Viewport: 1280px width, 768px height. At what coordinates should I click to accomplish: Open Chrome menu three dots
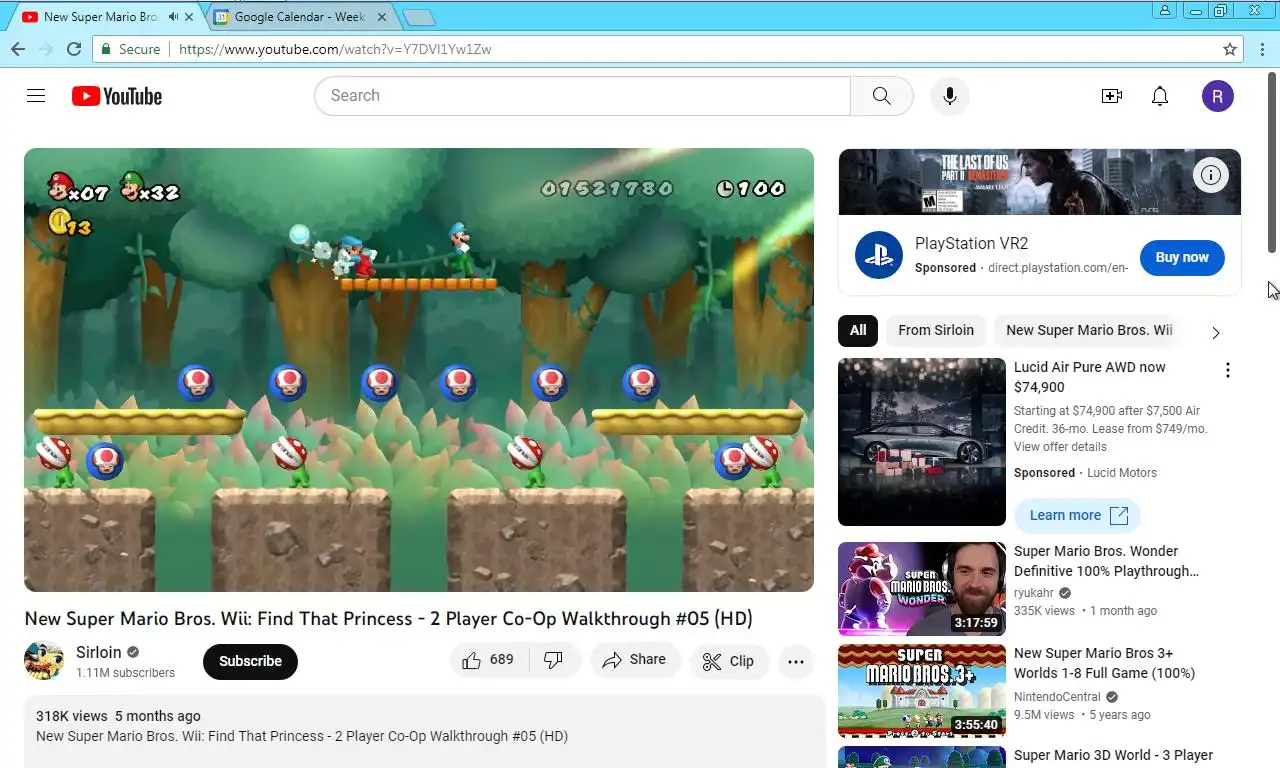point(1261,49)
